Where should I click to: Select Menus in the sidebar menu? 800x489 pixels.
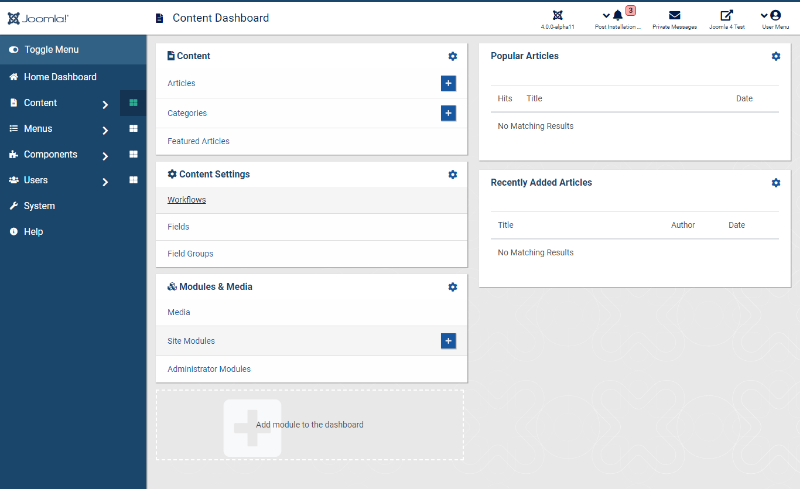pos(38,129)
